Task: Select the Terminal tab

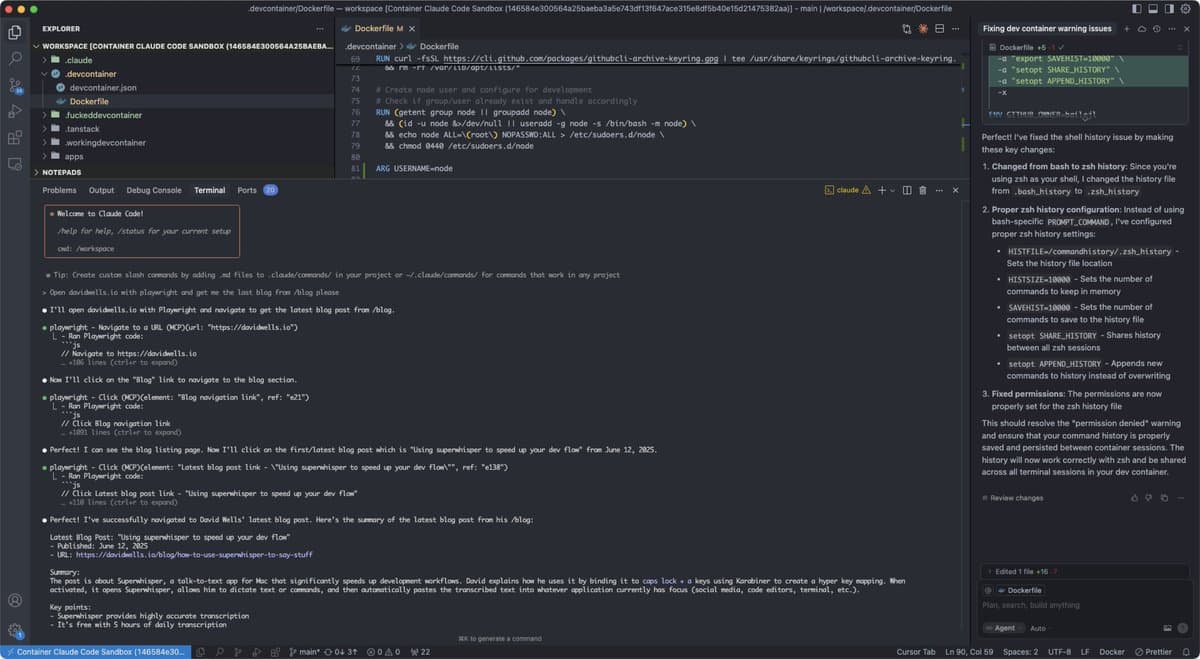Action: tap(209, 190)
